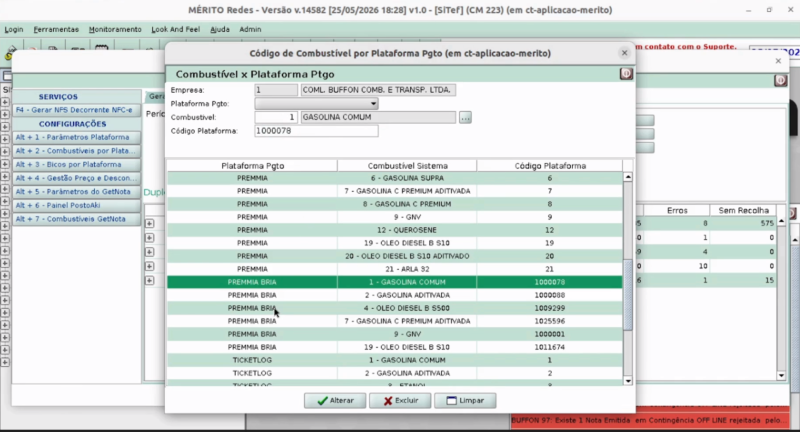This screenshot has height=432, width=800.
Task: Open Alt + 4 - Gestão Preço e Desconto
Action: pos(77,178)
